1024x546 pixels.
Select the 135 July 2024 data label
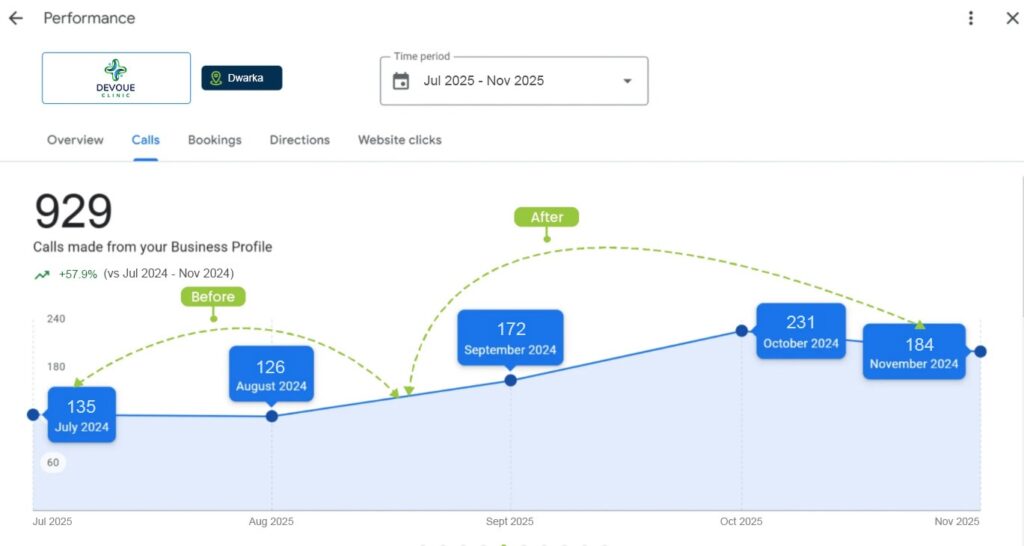click(x=82, y=415)
